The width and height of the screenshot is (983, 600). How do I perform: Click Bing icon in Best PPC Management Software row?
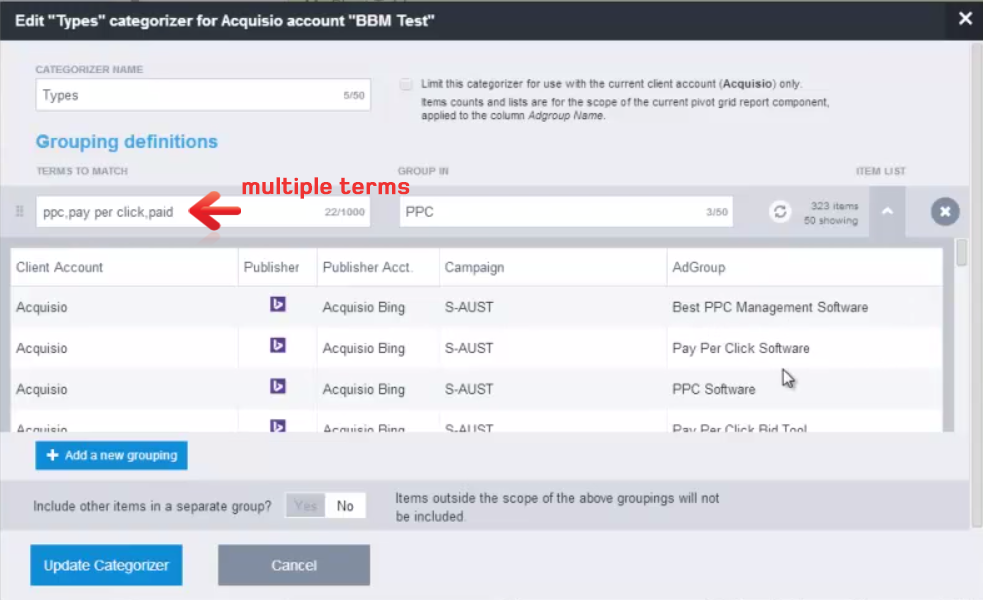click(x=278, y=305)
